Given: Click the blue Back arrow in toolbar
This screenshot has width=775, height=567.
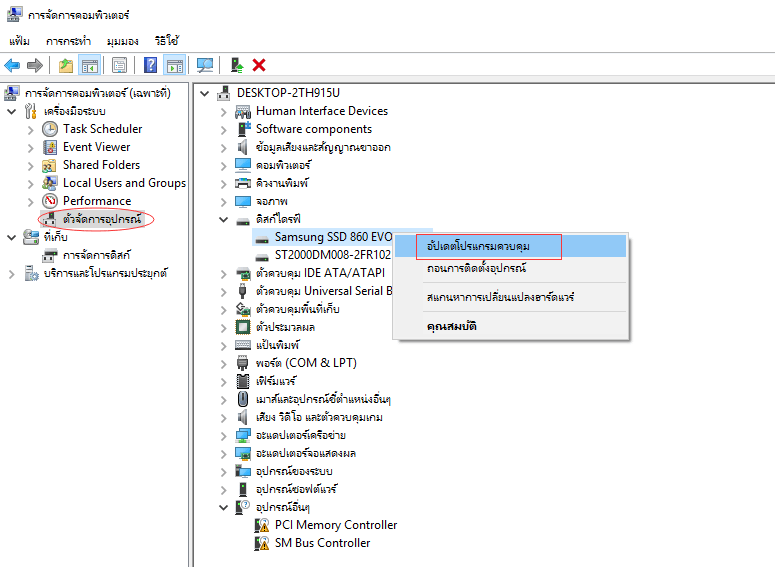Looking at the screenshot, I should pos(12,65).
